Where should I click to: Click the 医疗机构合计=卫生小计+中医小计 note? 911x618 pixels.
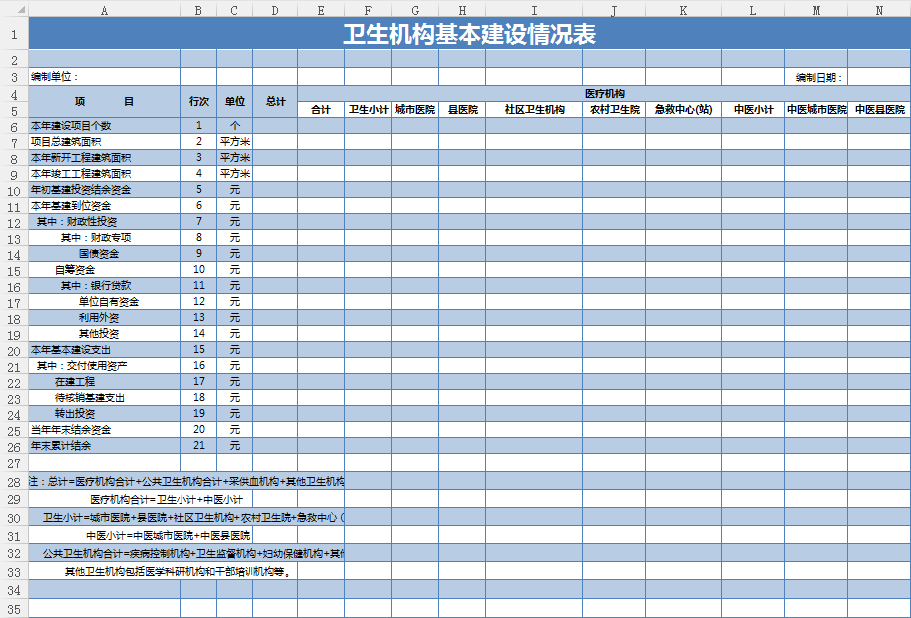point(166,499)
